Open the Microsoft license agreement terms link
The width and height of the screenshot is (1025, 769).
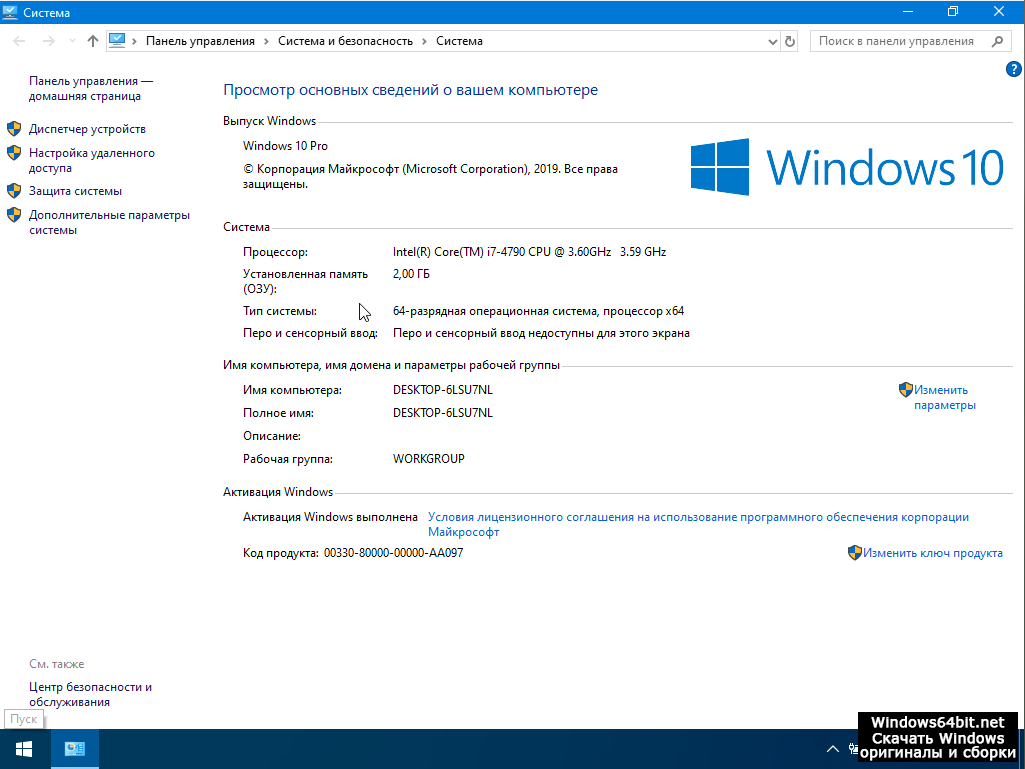(x=697, y=518)
